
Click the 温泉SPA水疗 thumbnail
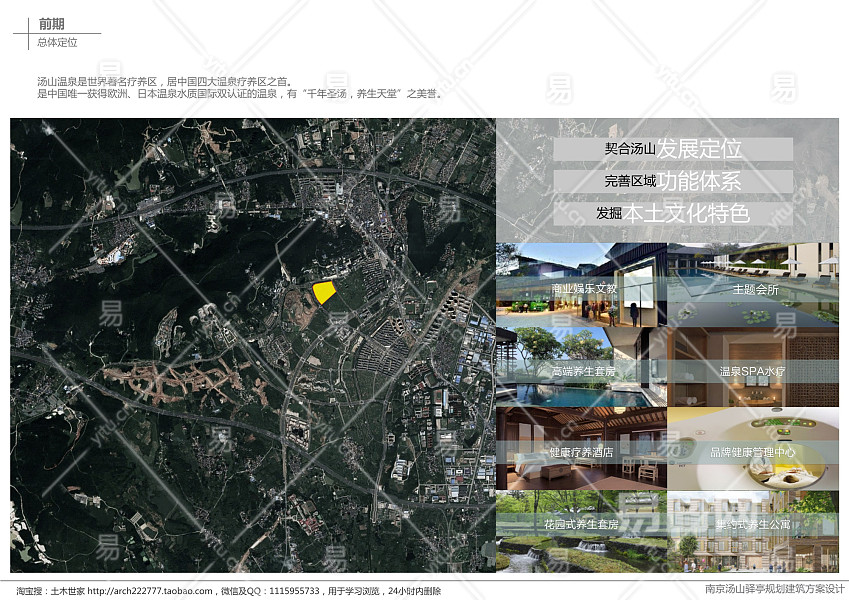753,367
